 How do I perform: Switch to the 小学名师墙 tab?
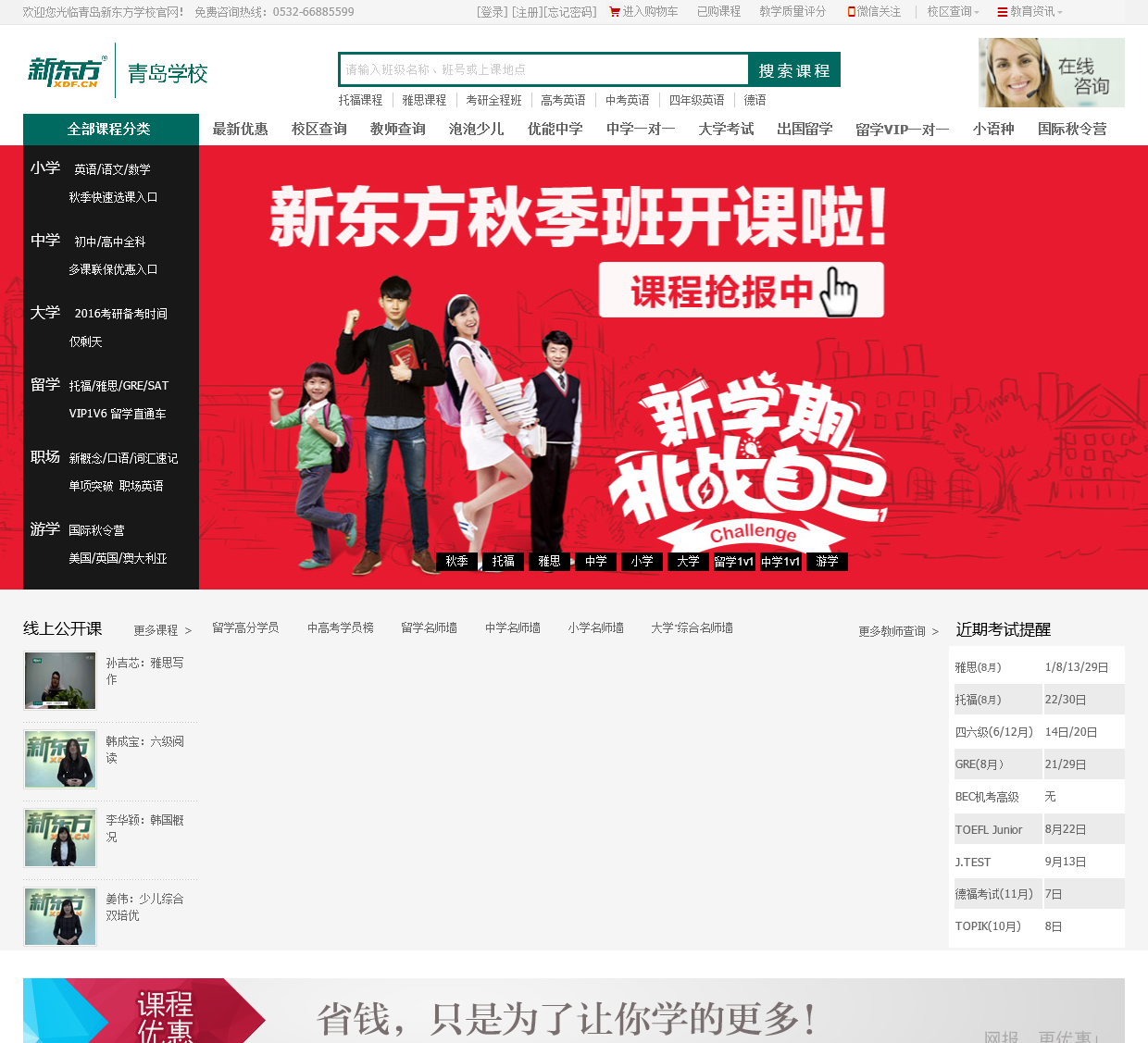click(596, 627)
